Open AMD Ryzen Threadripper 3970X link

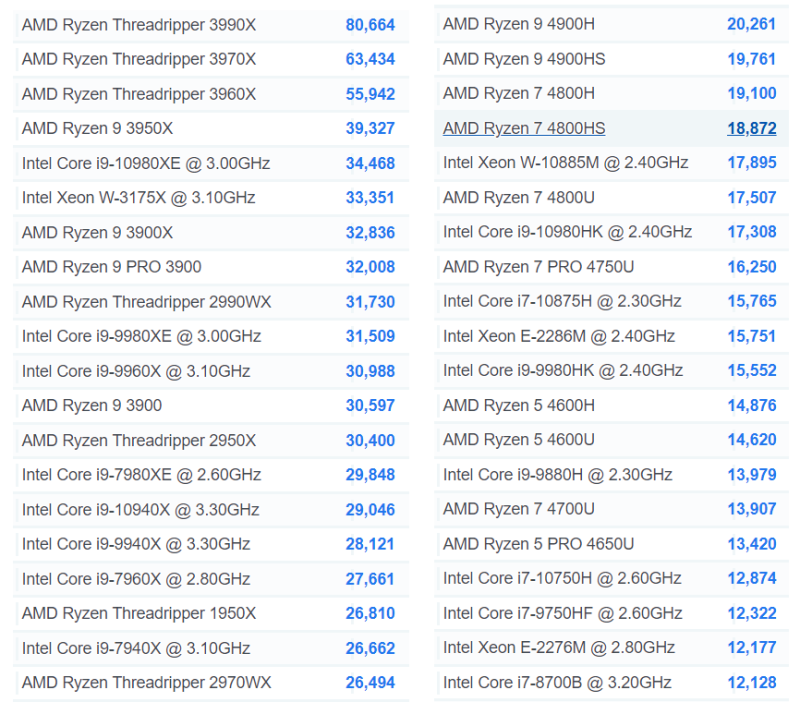click(x=139, y=59)
